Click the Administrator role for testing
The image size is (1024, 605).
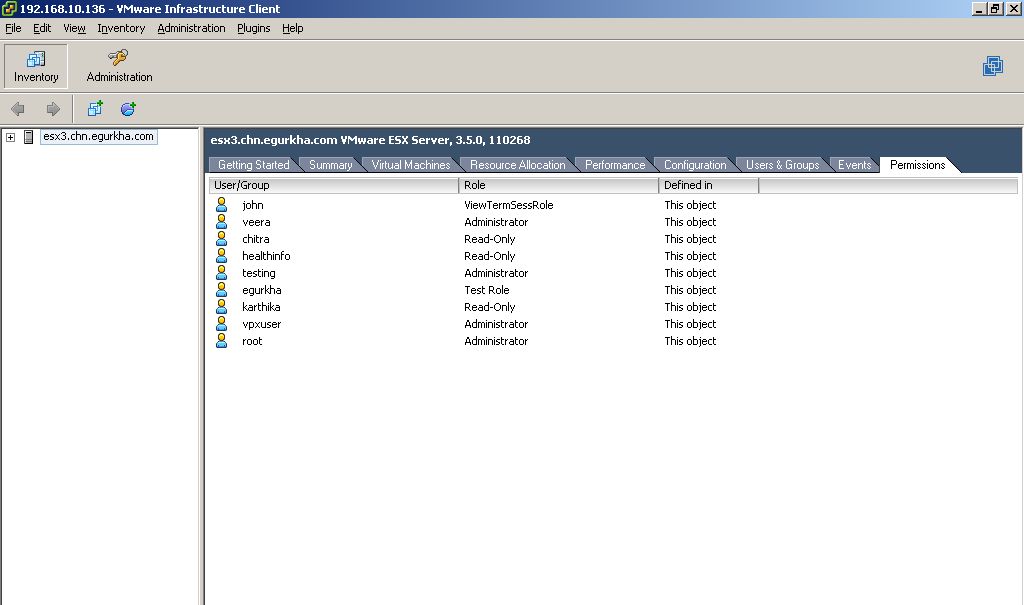pos(496,272)
